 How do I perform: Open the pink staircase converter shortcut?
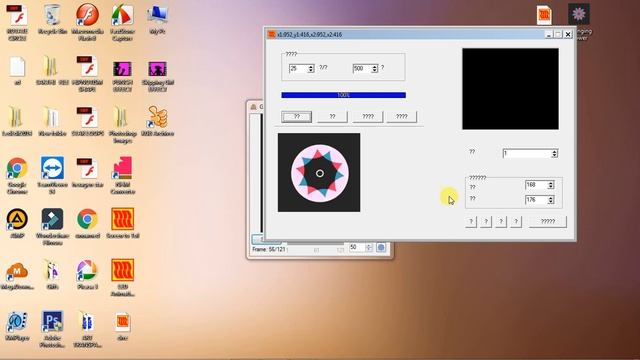click(x=122, y=168)
